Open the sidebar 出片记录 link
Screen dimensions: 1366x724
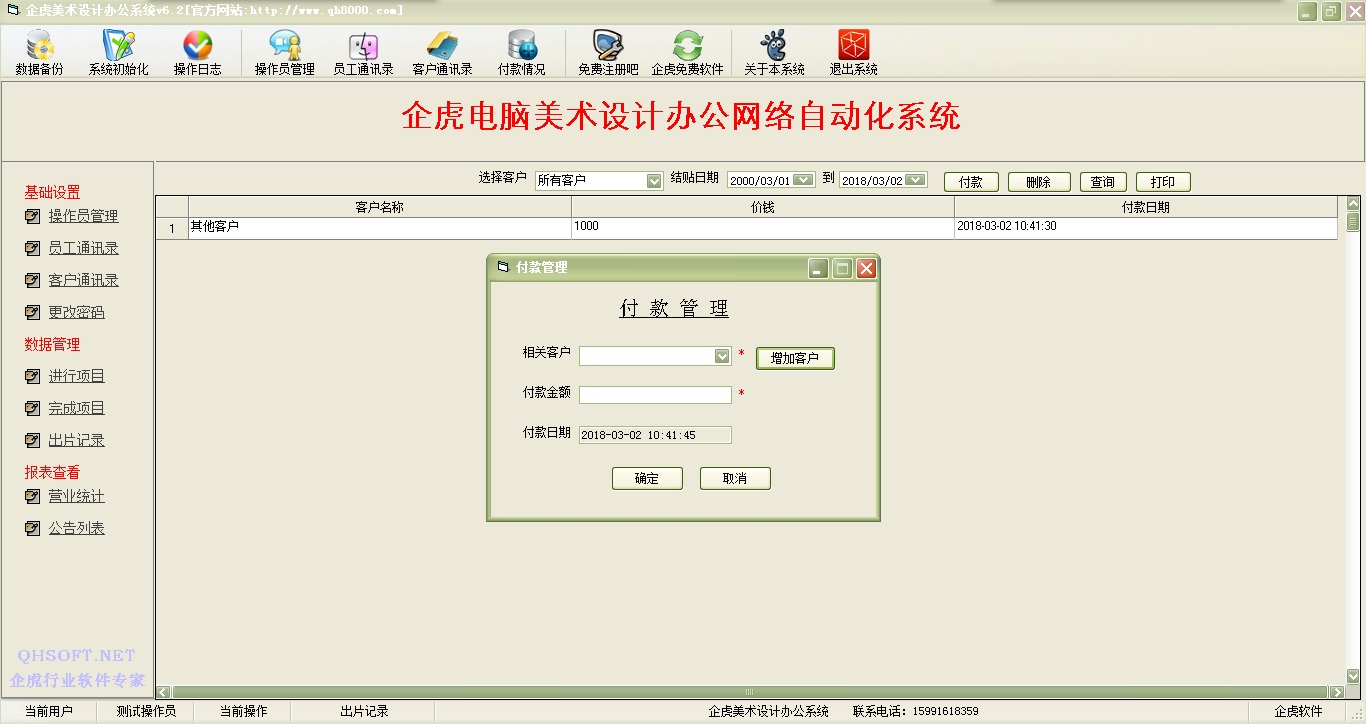[76, 440]
